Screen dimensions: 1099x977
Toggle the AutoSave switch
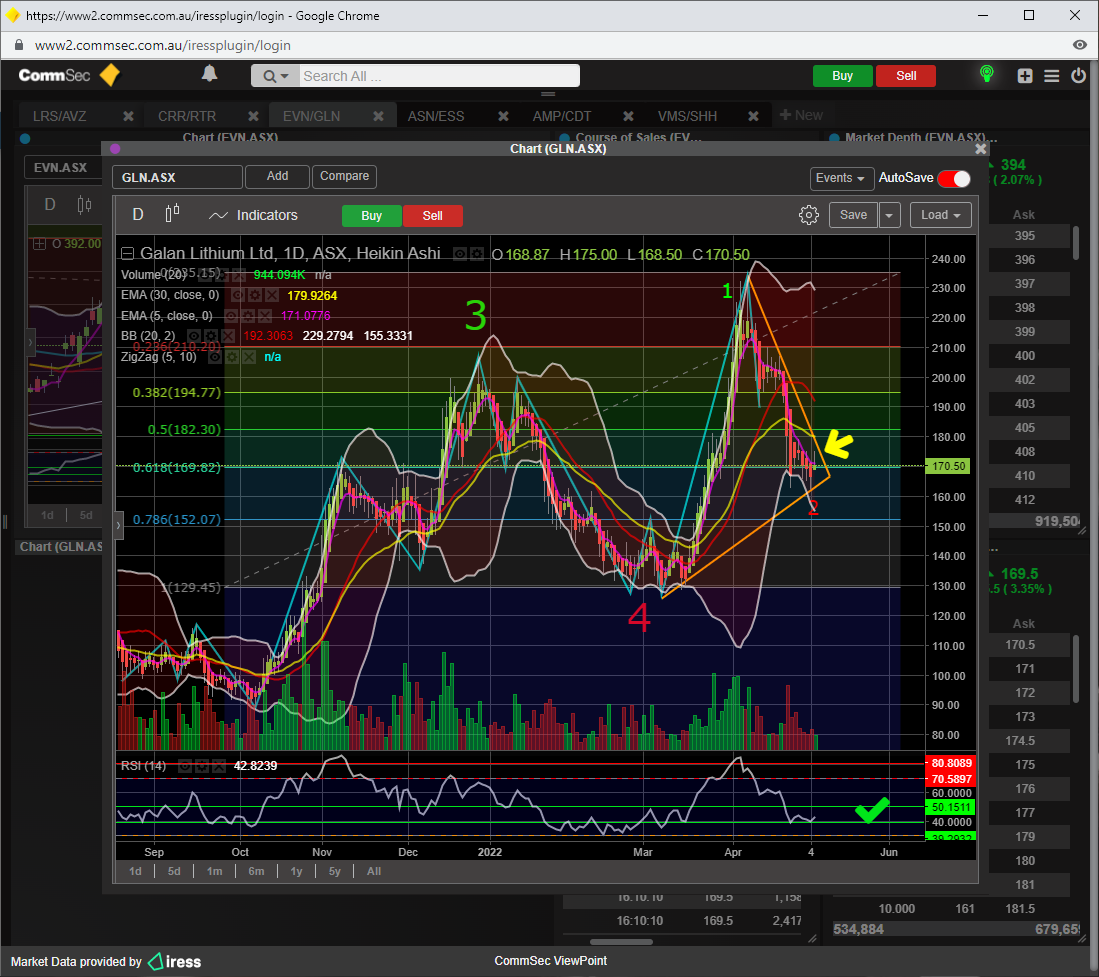(953, 178)
